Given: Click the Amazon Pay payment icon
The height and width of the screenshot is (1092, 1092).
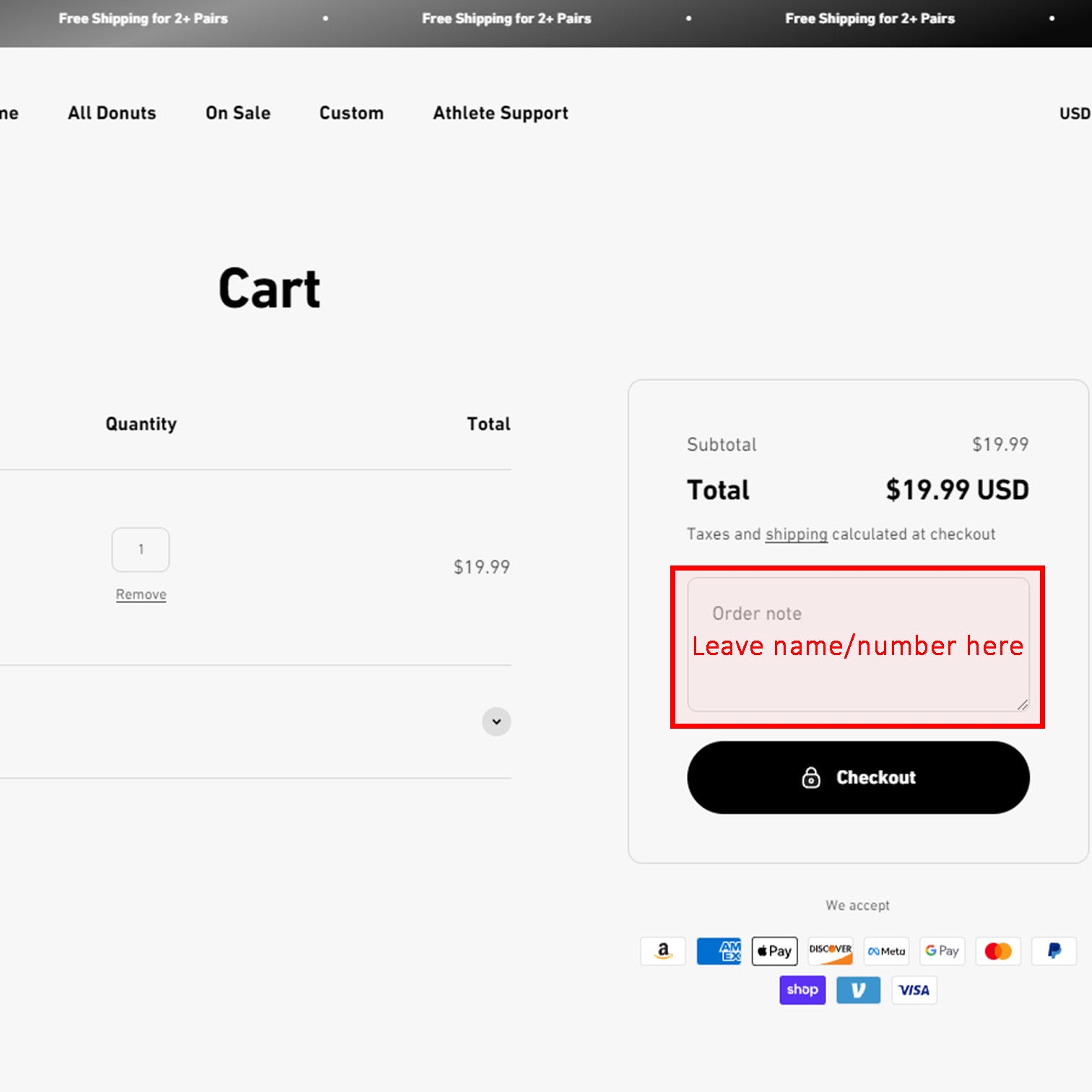Looking at the screenshot, I should 662,951.
